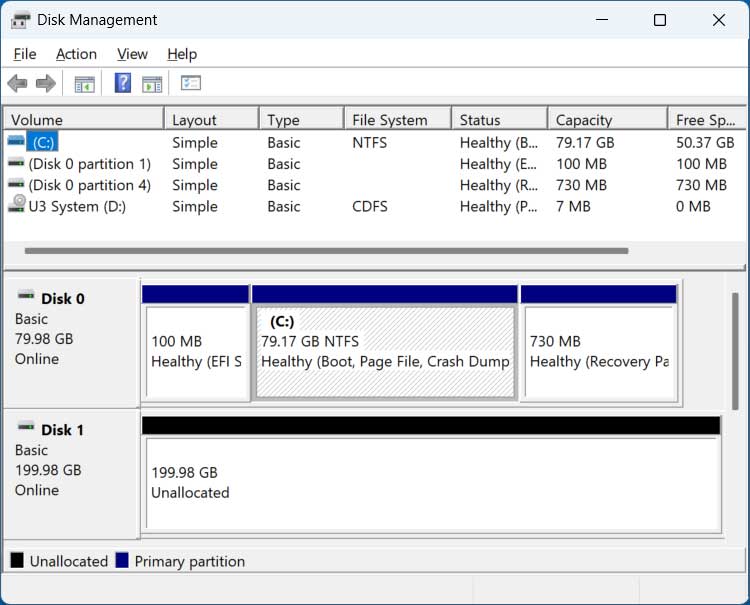This screenshot has height=605, width=750.
Task: Select (Disk 0 partition 4) in volume list
Action: (89, 185)
